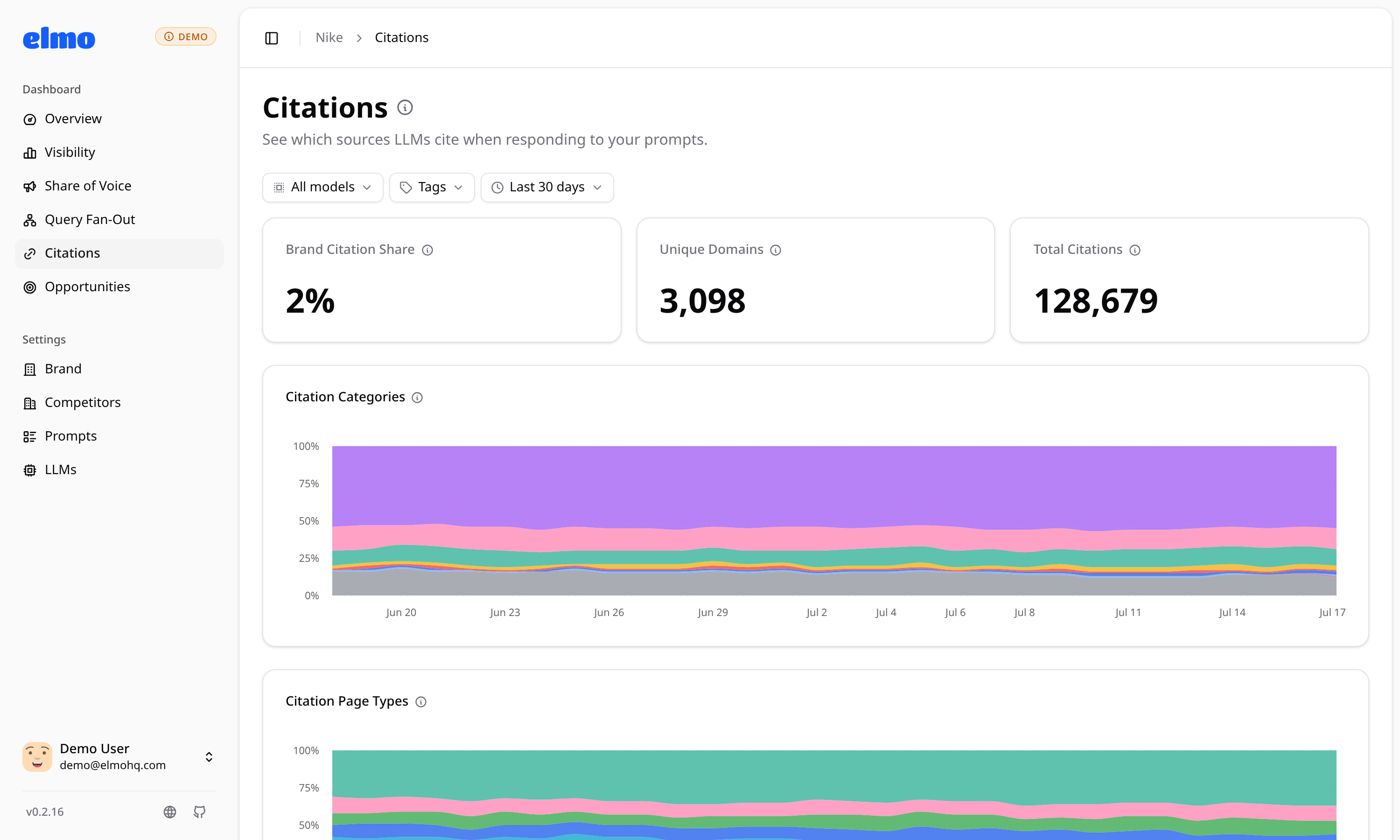Open the Visibility page
This screenshot has height=840, width=1400.
[119, 152]
